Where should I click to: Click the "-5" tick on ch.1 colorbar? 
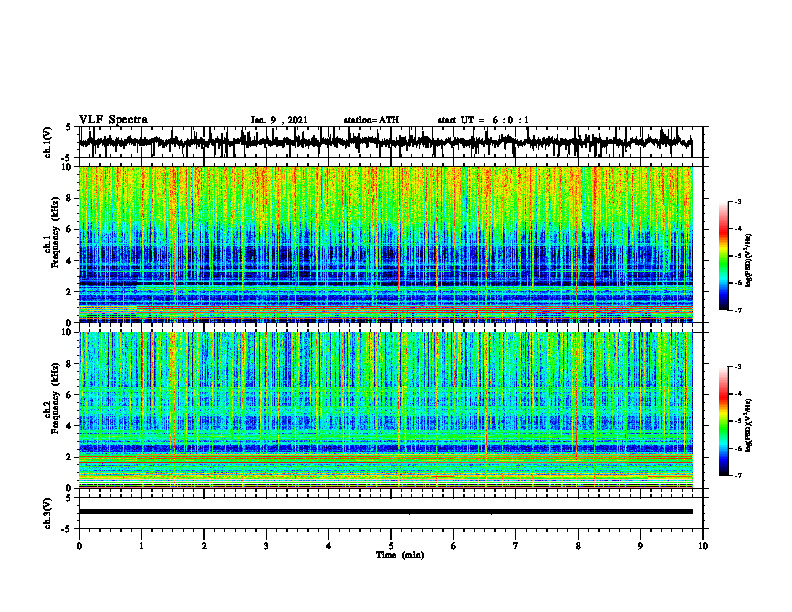click(x=737, y=256)
